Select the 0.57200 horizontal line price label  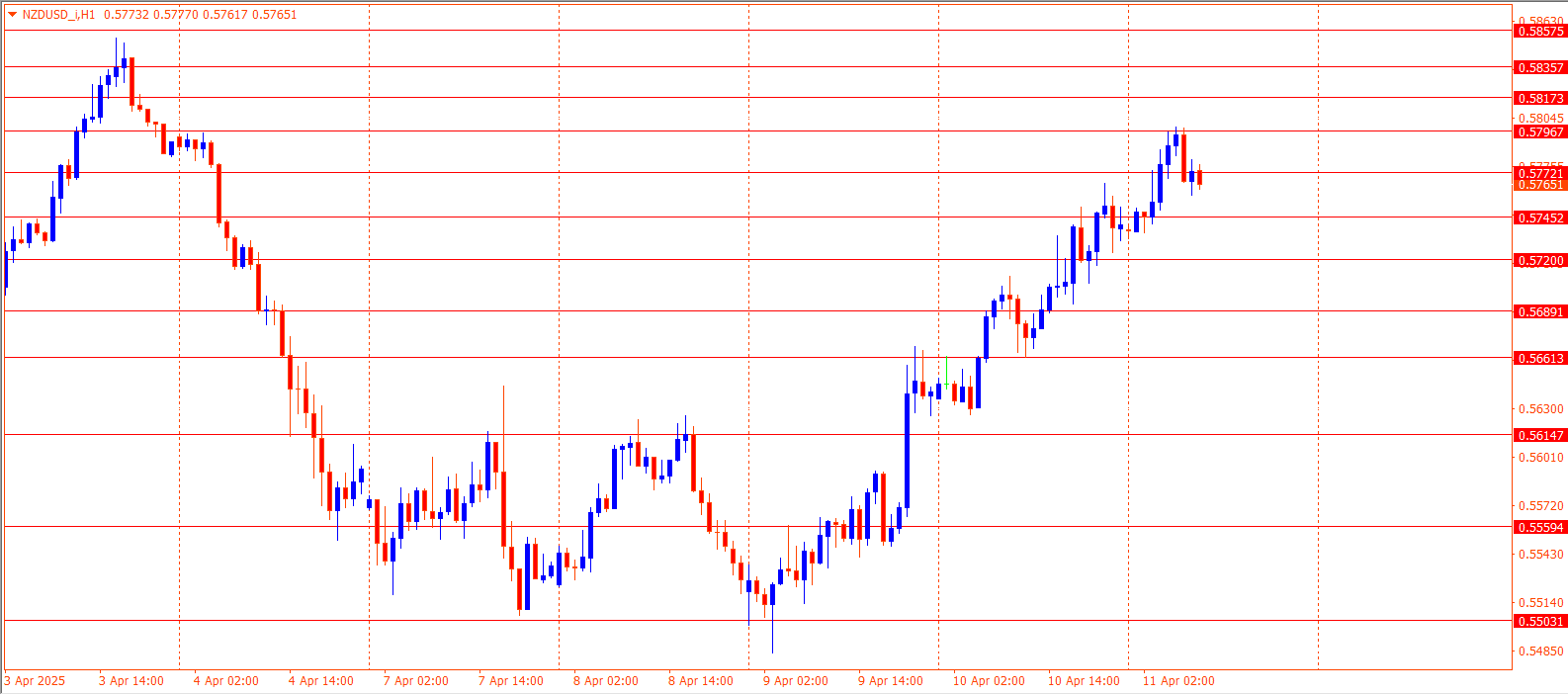(x=1540, y=260)
